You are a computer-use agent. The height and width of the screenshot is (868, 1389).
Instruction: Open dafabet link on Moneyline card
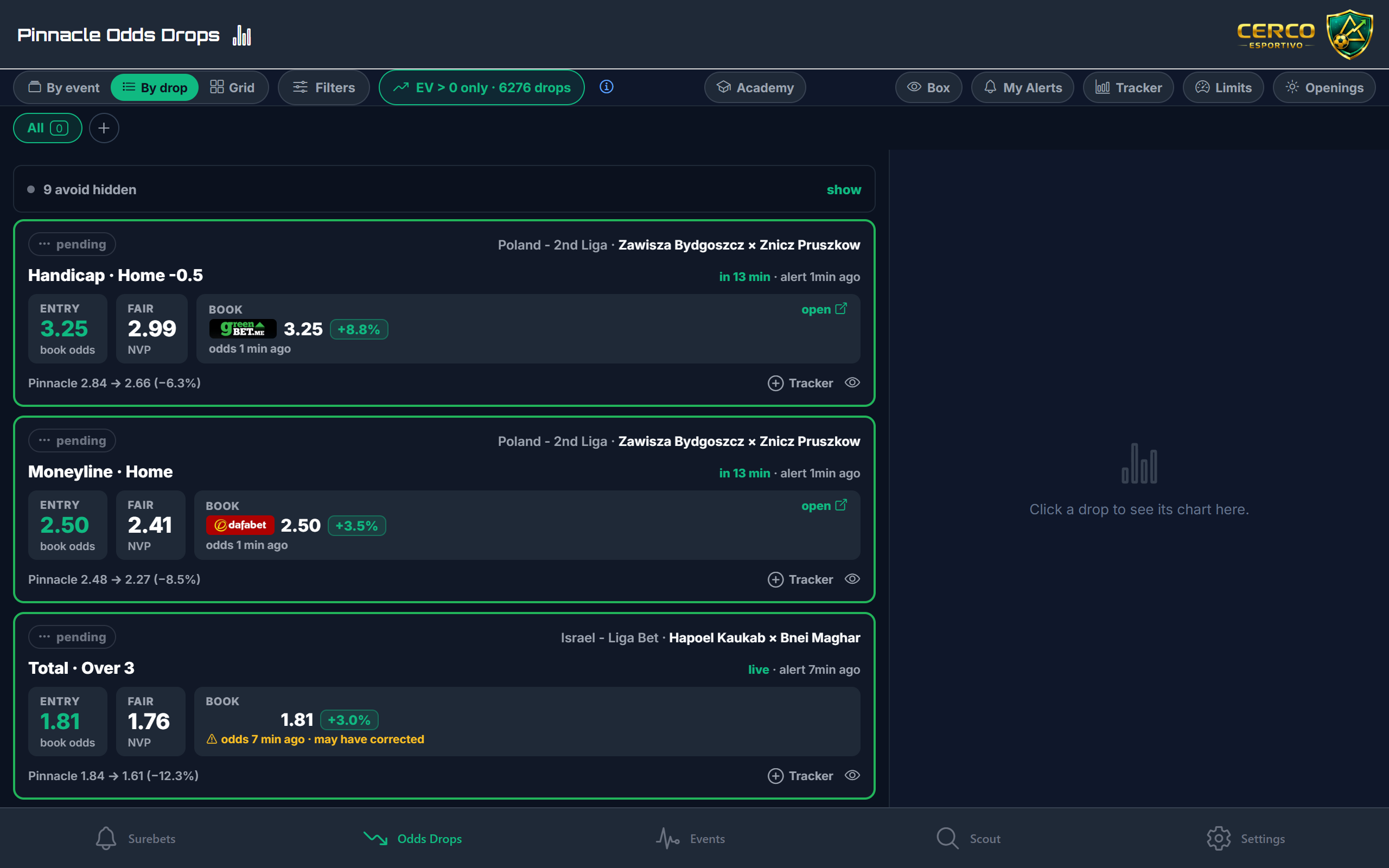point(824,505)
